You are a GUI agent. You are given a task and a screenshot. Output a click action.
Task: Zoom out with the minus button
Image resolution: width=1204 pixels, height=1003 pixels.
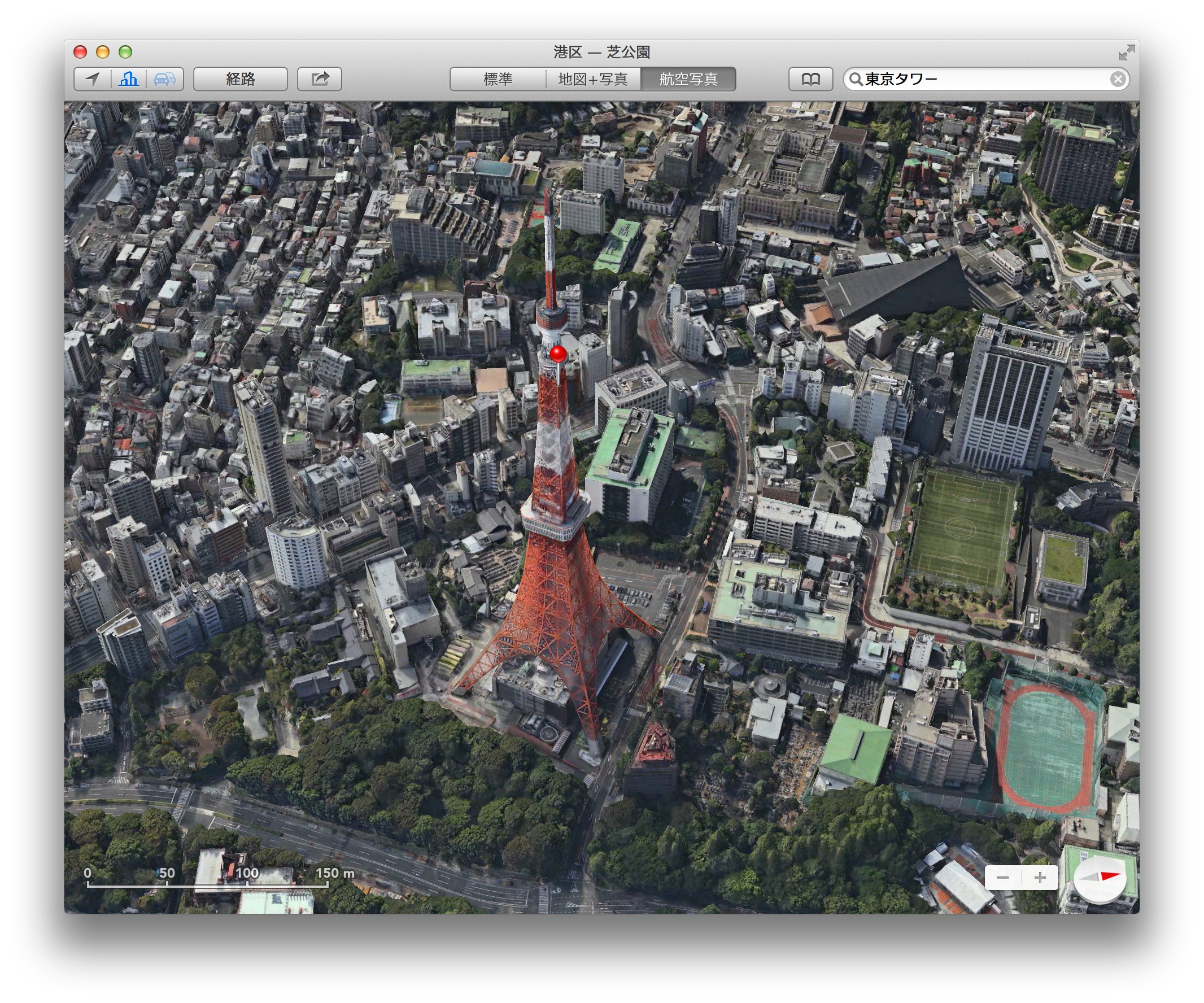[1003, 878]
